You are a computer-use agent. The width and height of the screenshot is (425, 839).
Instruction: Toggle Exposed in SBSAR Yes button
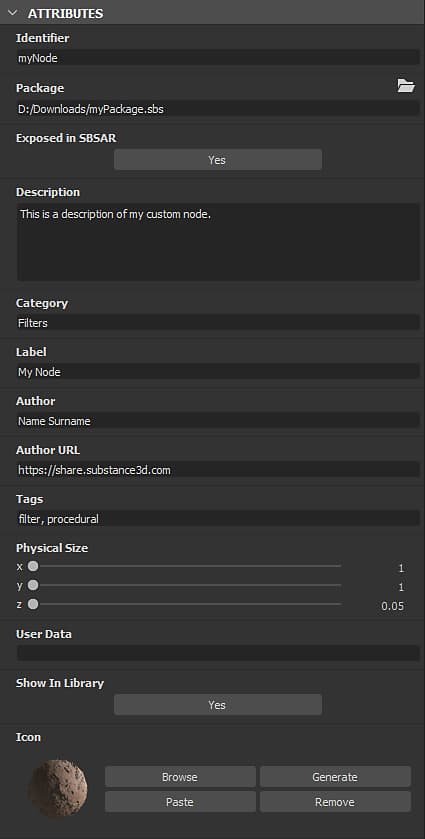coord(218,159)
